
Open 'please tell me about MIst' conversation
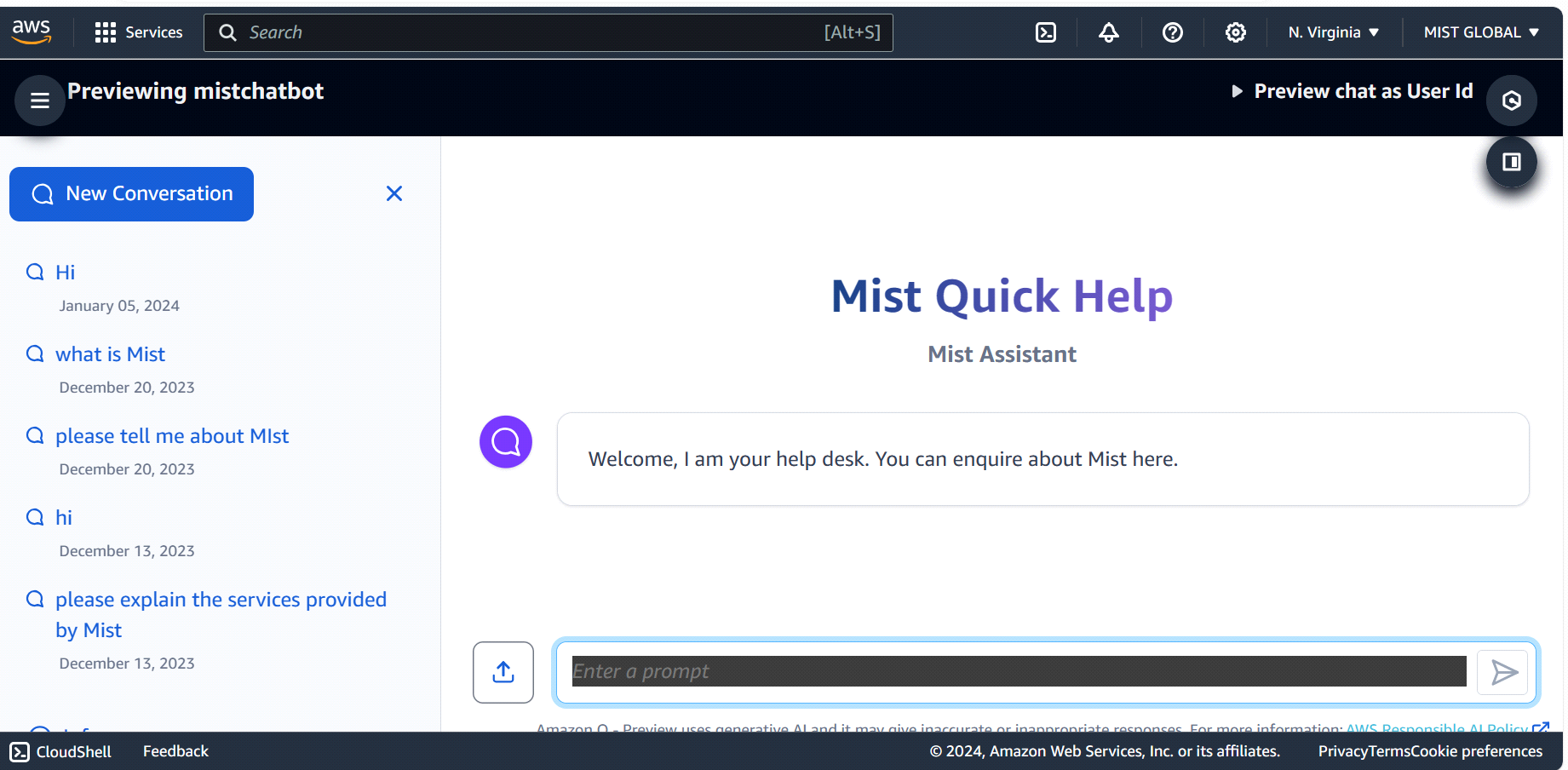tap(172, 436)
